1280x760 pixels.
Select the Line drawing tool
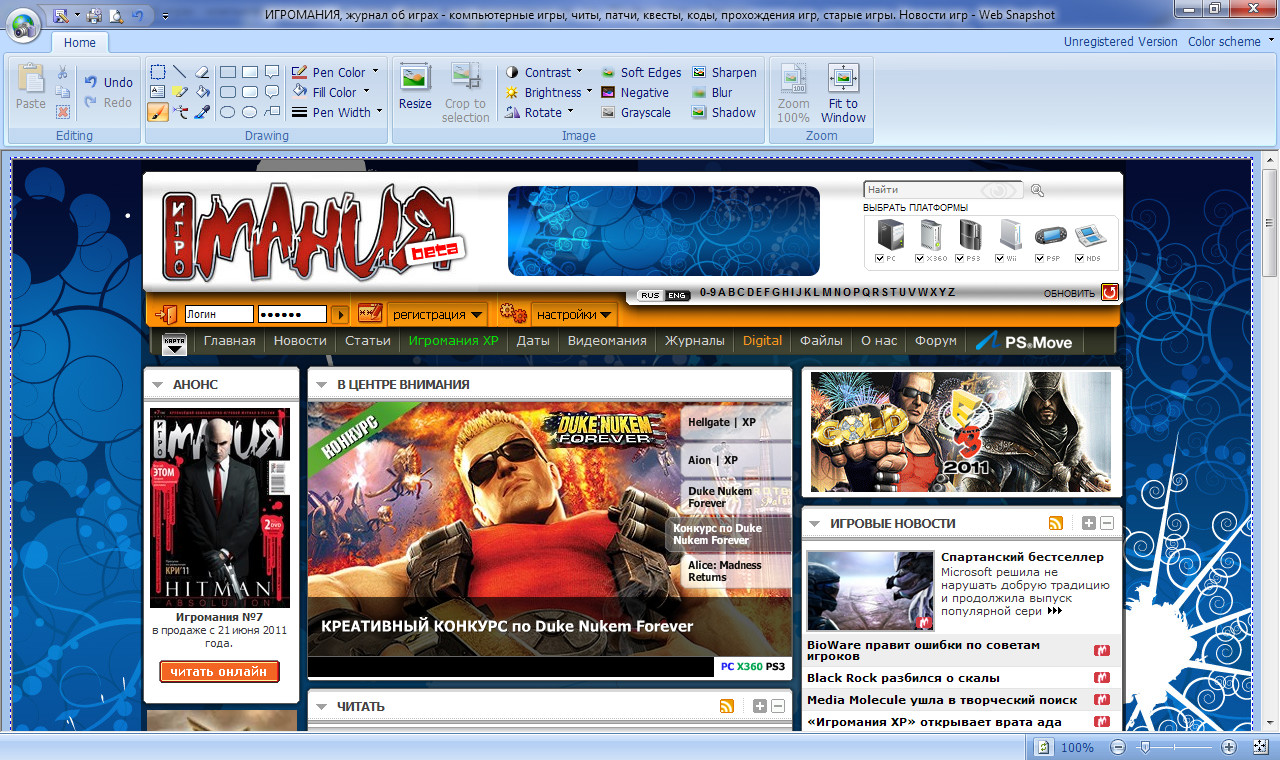click(179, 72)
